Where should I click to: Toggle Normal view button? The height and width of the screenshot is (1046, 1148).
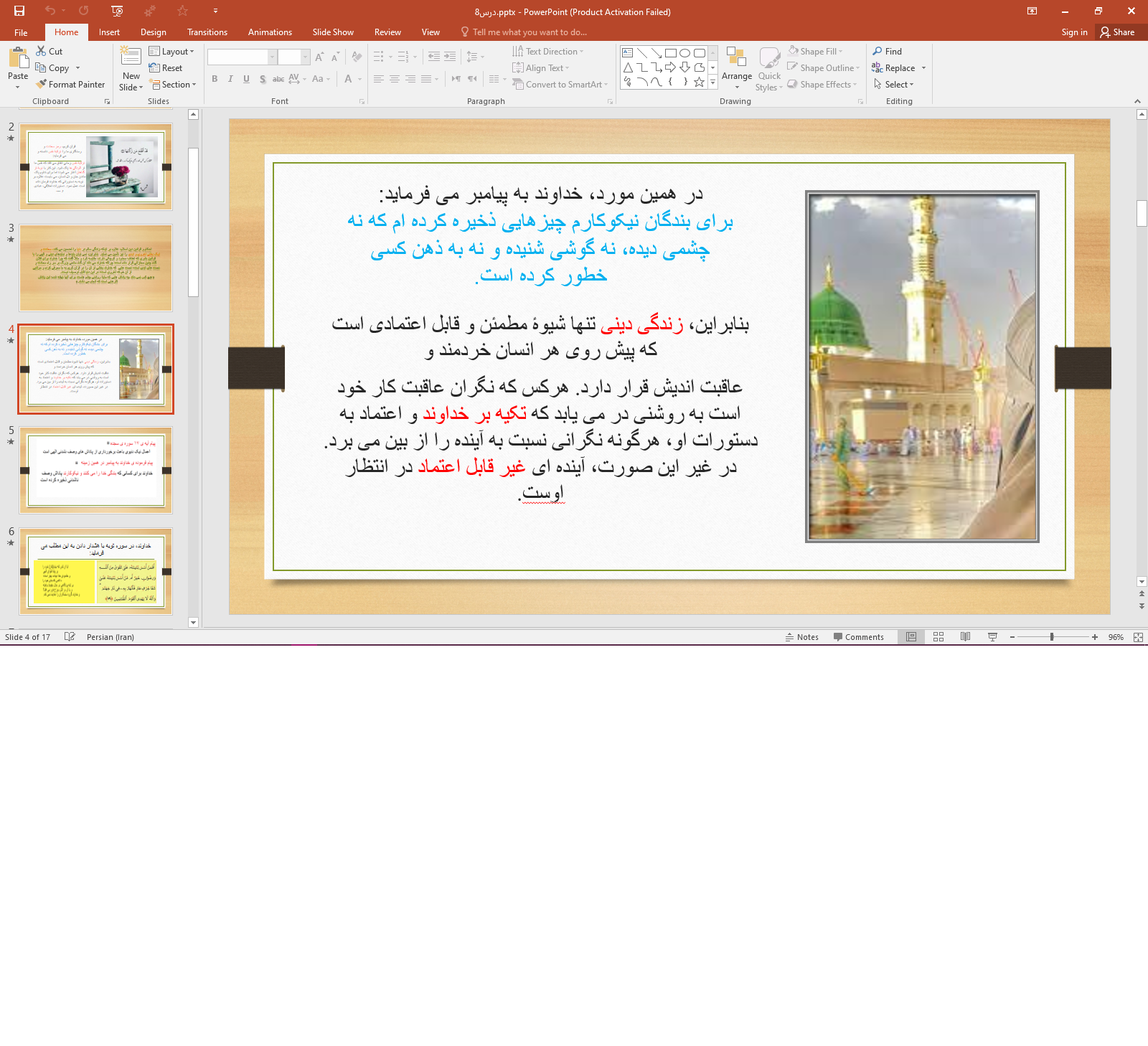[x=911, y=637]
